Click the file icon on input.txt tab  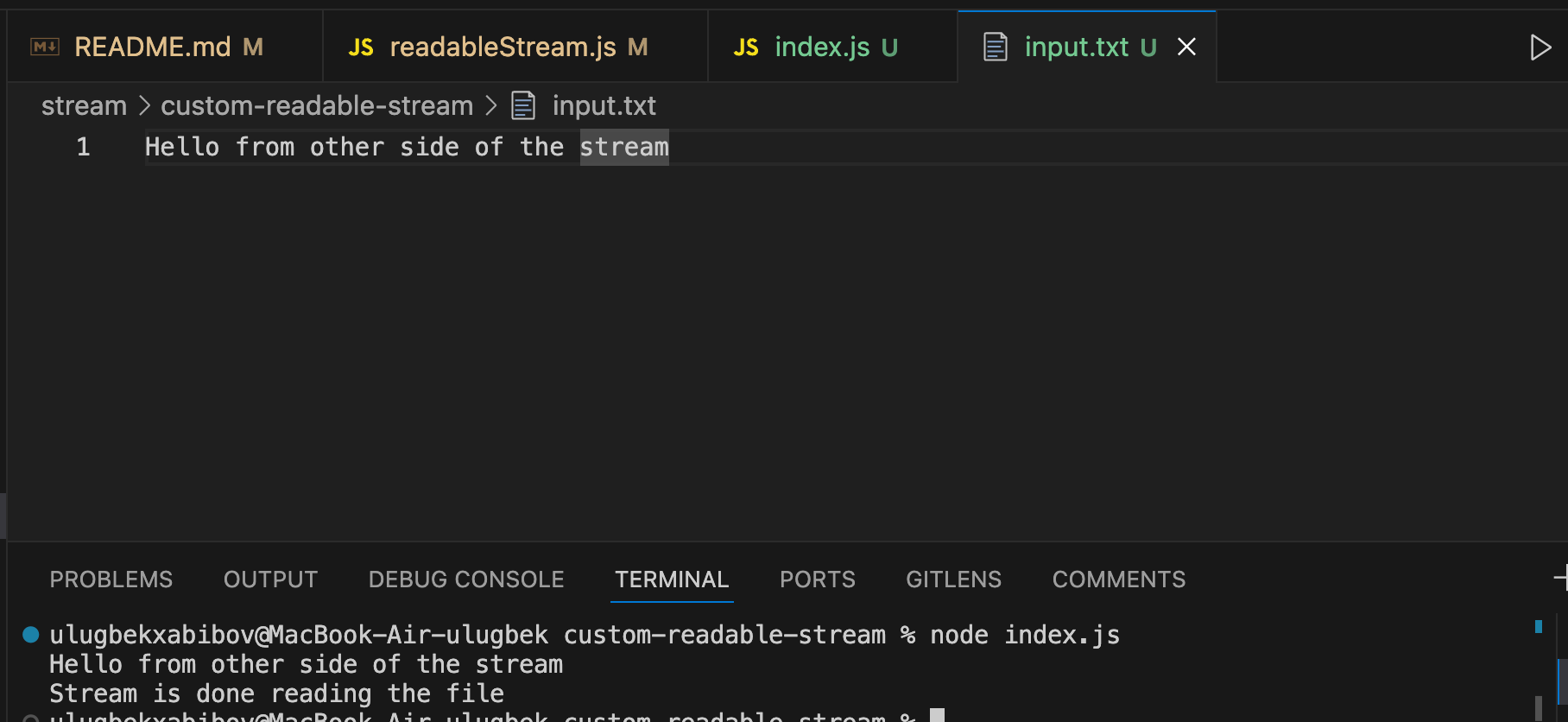(x=996, y=47)
